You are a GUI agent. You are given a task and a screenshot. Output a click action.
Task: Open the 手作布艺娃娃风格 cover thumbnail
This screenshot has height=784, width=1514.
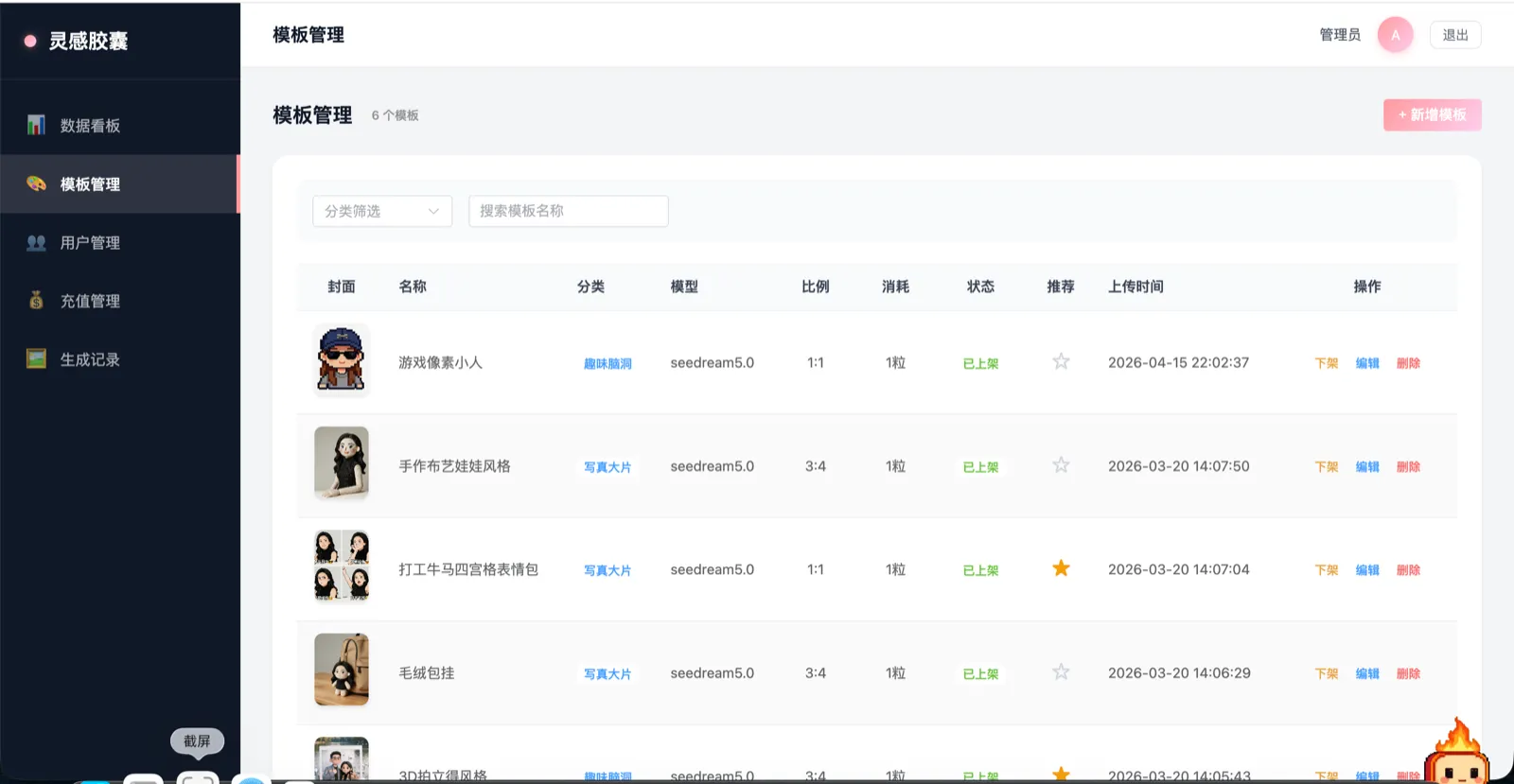point(342,463)
